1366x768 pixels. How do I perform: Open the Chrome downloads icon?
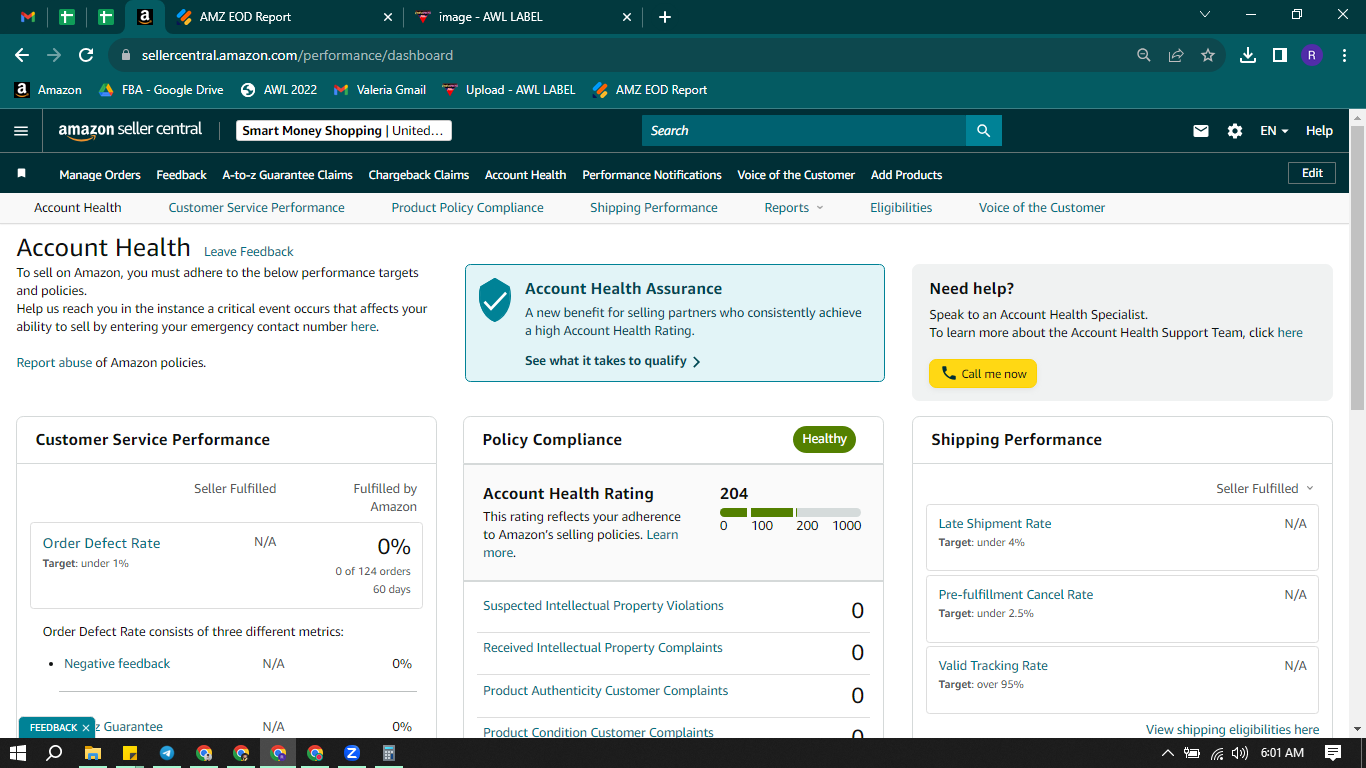tap(1248, 56)
